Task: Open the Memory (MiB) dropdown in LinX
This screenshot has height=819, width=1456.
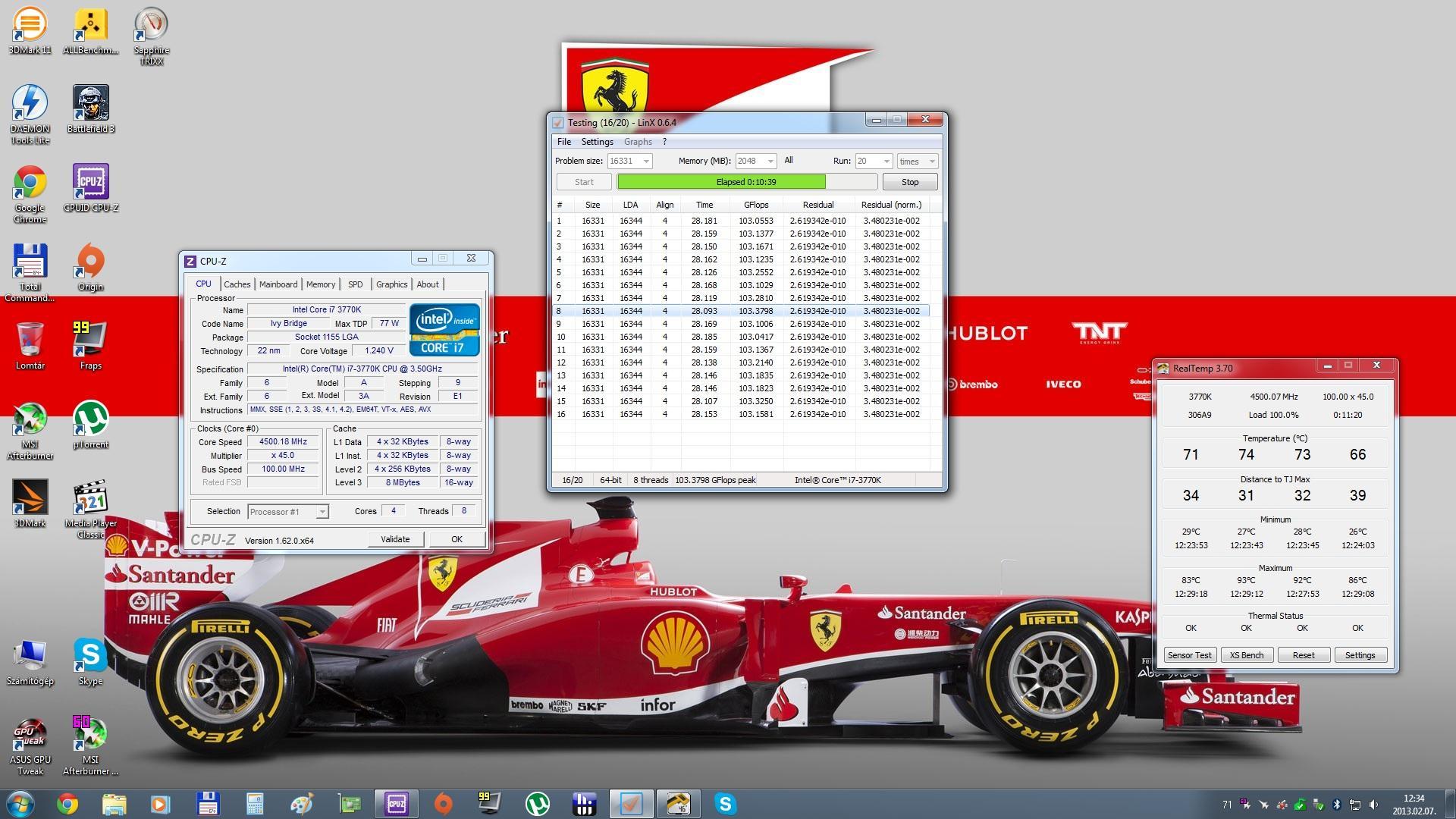Action: pyautogui.click(x=770, y=161)
